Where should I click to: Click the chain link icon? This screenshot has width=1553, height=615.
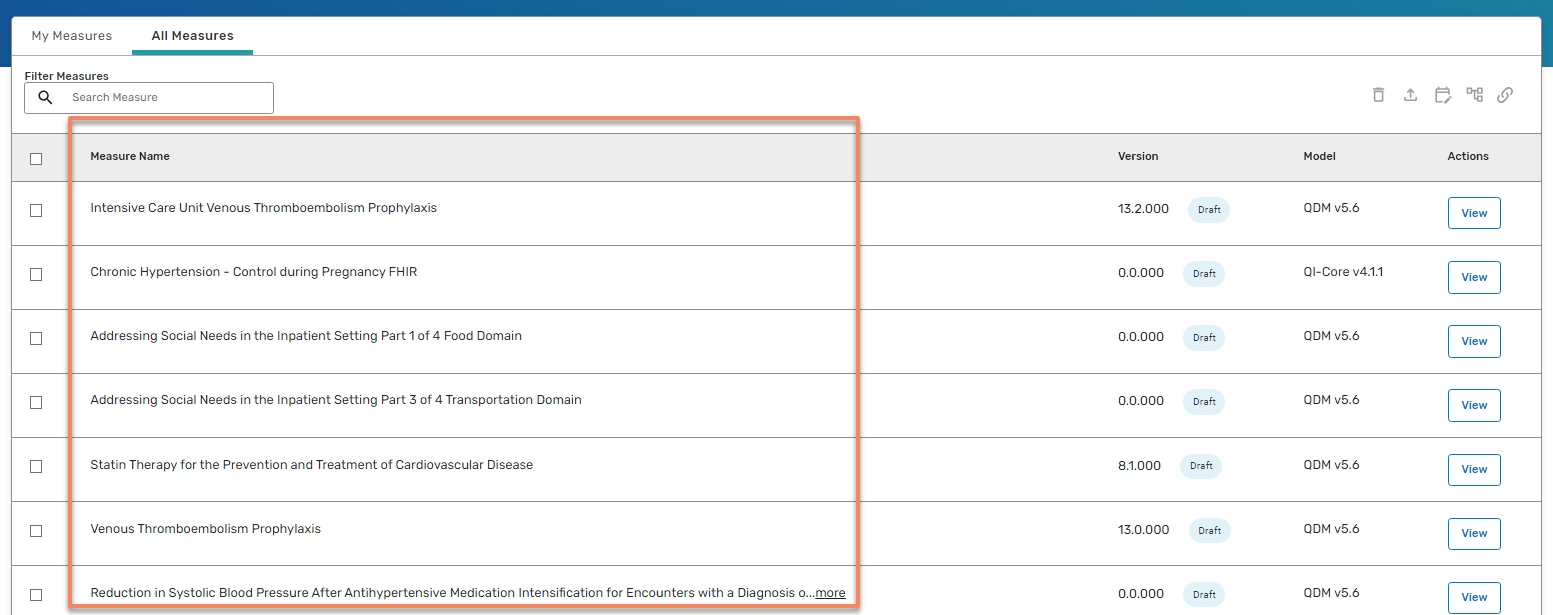coord(1505,95)
